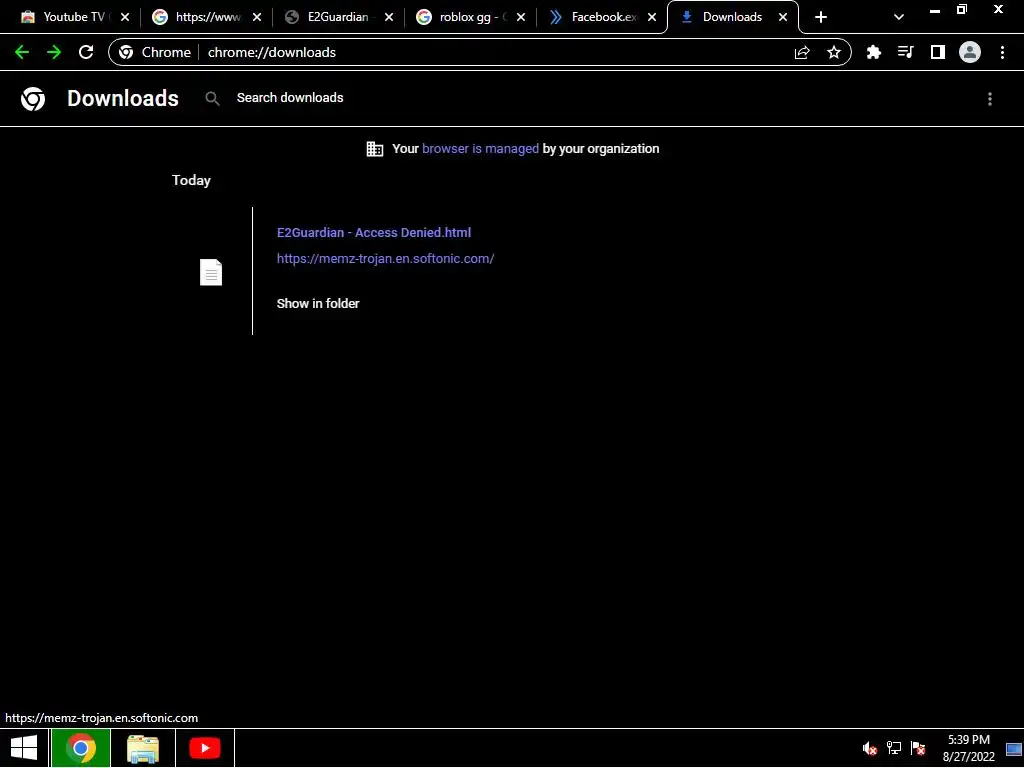Screen dimensions: 1024x768
Task: Open the profile avatar menu
Action: click(970, 52)
